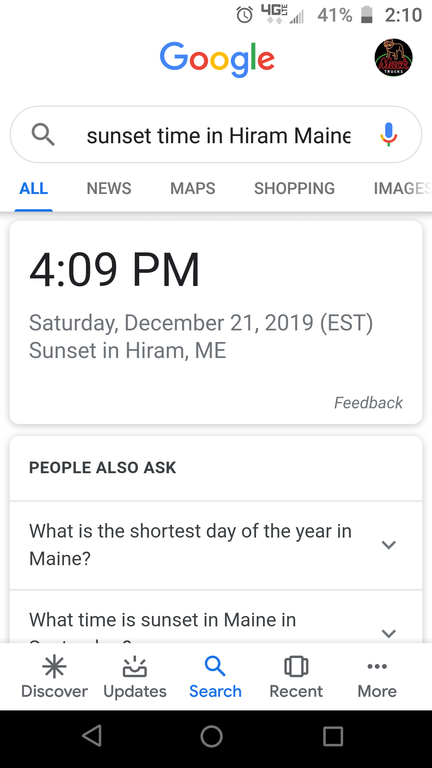Click the Feedback link
The image size is (432, 768).
(x=368, y=403)
